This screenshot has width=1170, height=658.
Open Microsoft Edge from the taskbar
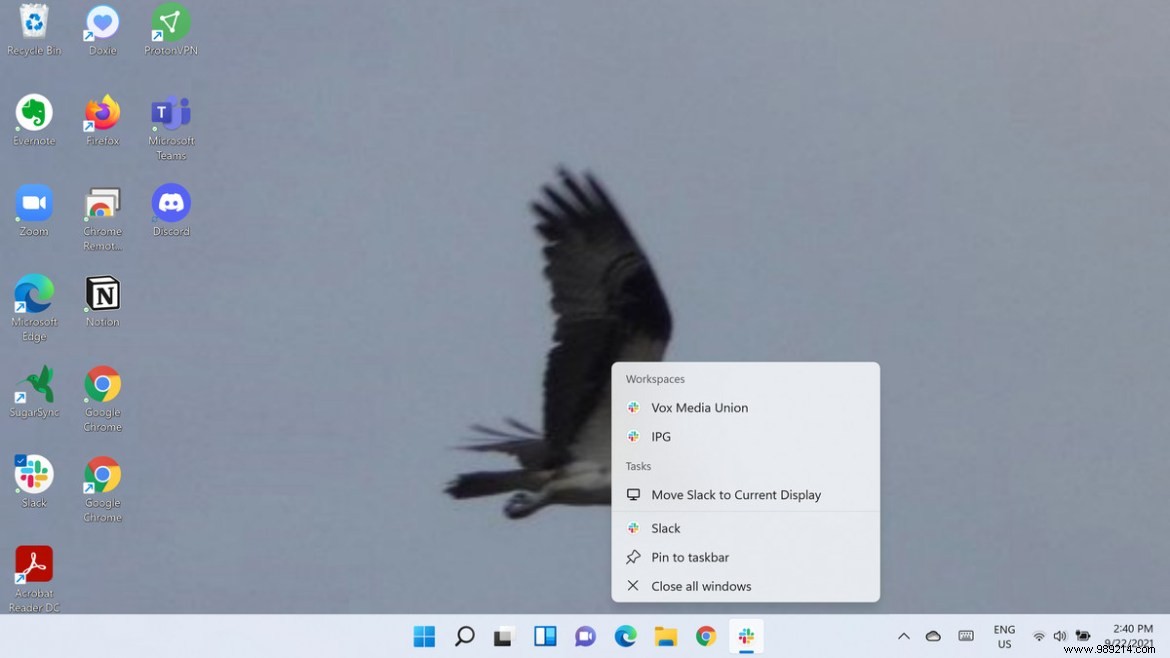625,636
